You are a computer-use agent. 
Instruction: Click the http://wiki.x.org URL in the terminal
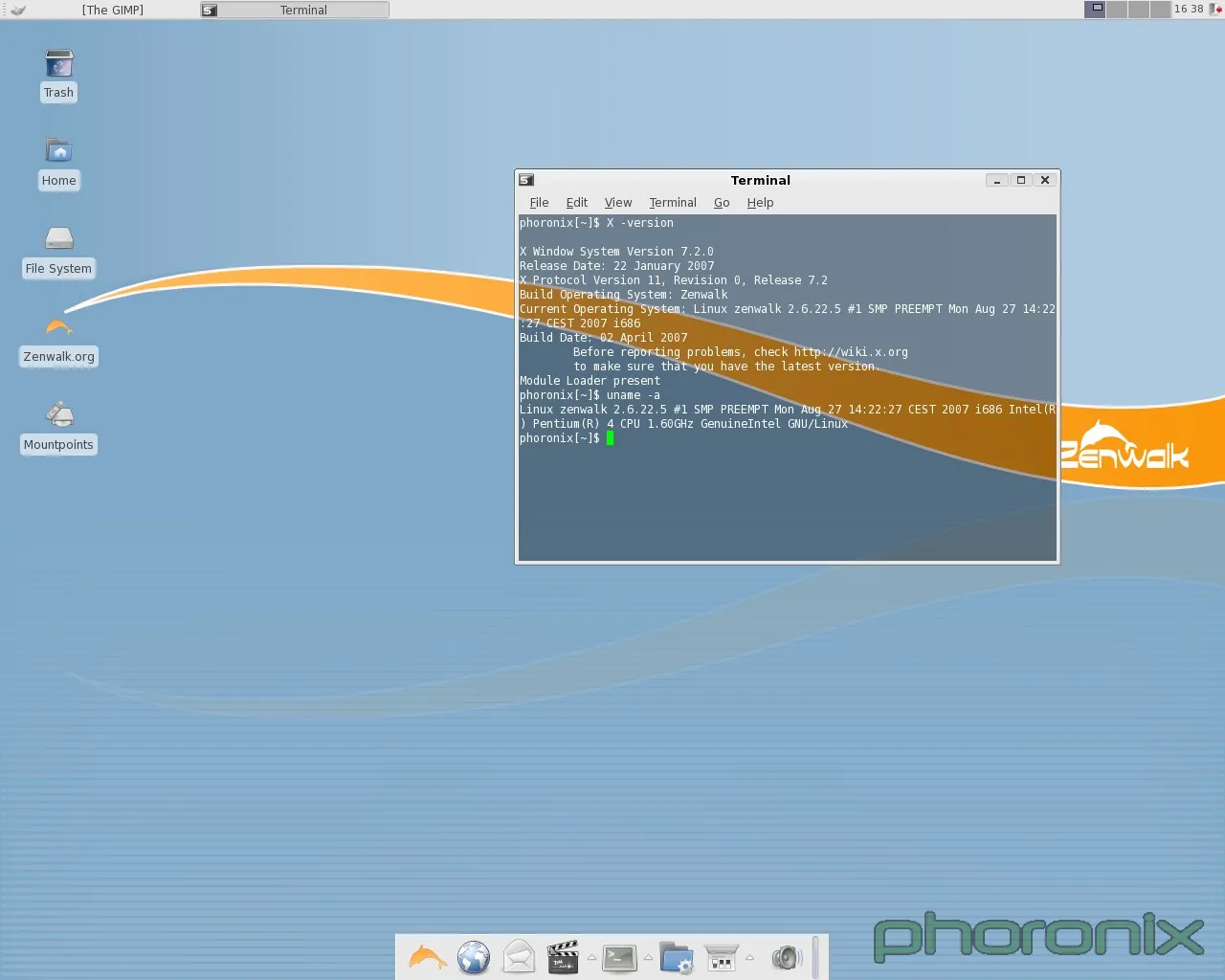(851, 352)
